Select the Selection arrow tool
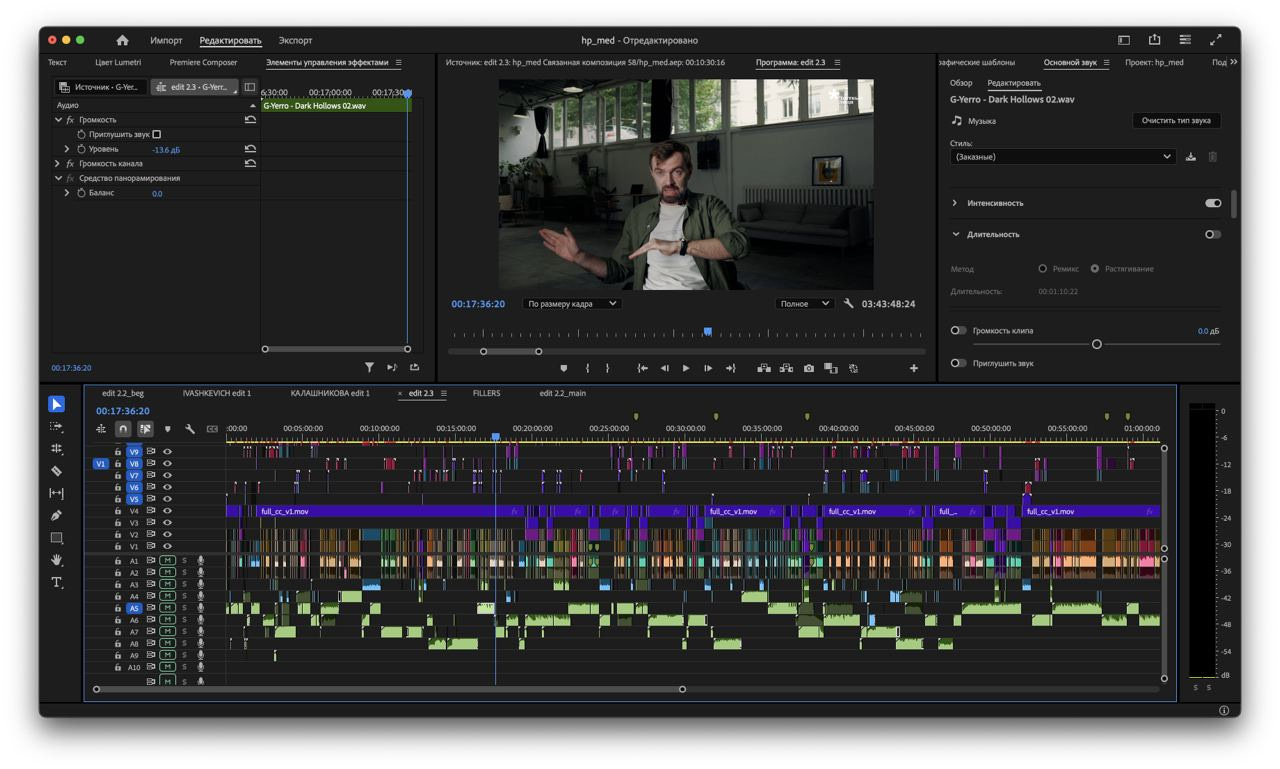1280x769 pixels. 56,404
